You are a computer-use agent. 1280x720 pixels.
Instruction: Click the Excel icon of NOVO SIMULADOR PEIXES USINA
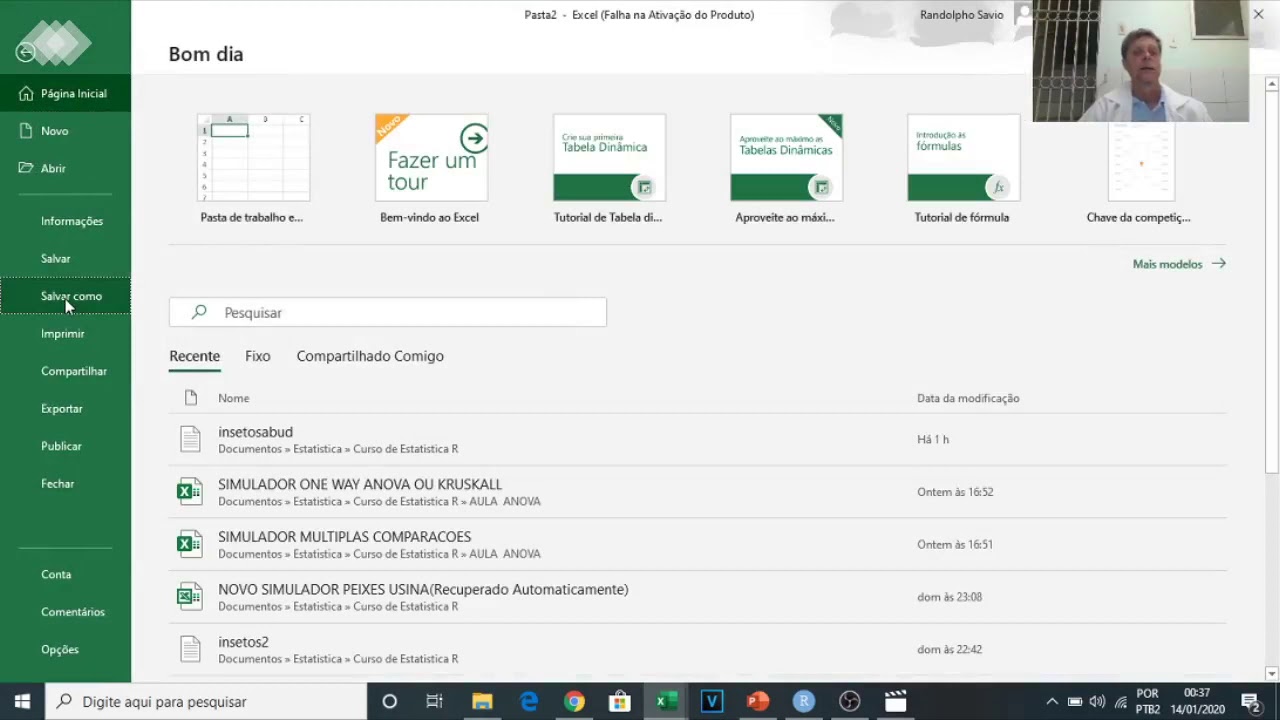click(x=189, y=597)
